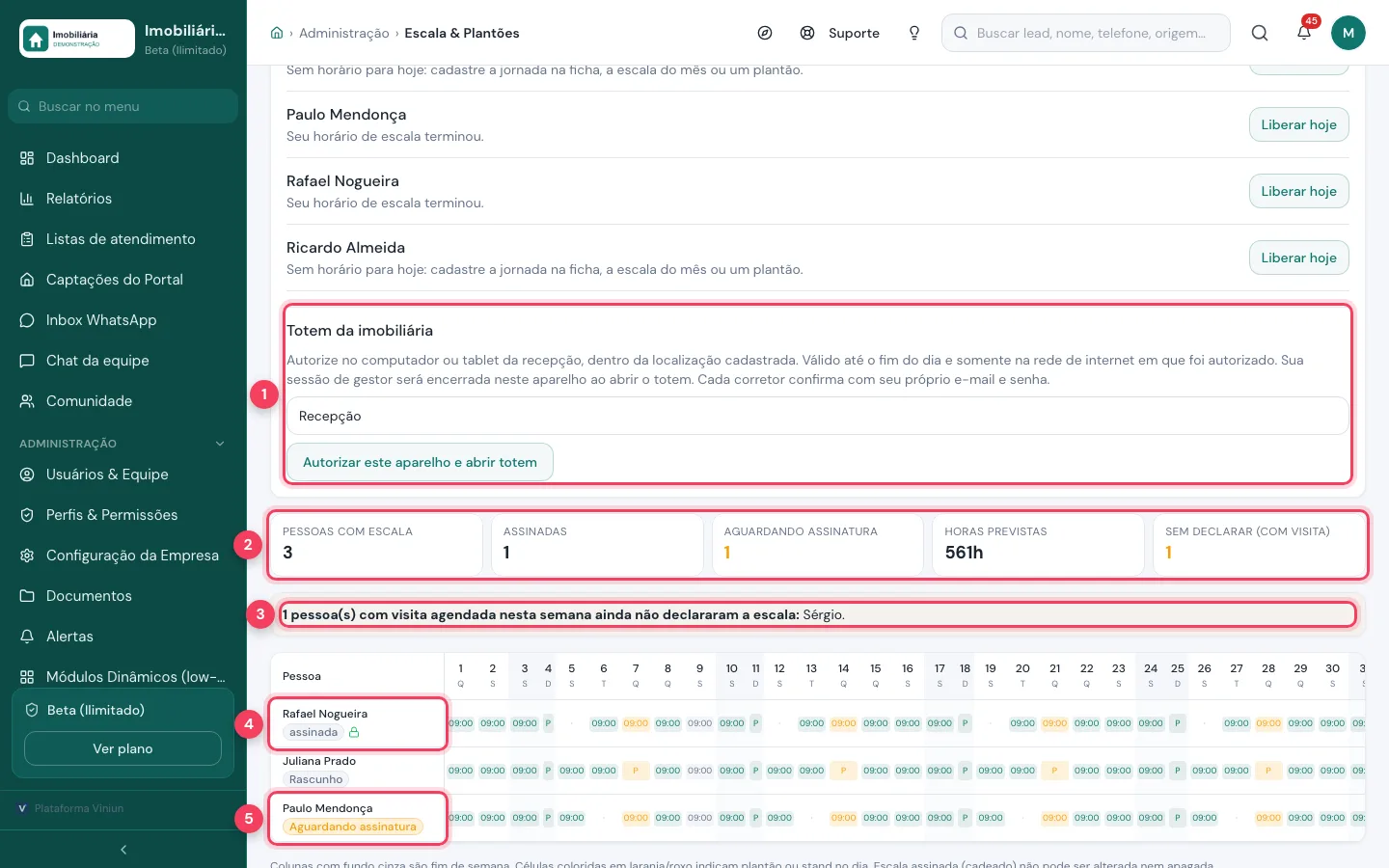Screen dimensions: 1389x868
Task: Click Liberar hoje for Paulo Mendonça
Action: [1298, 124]
